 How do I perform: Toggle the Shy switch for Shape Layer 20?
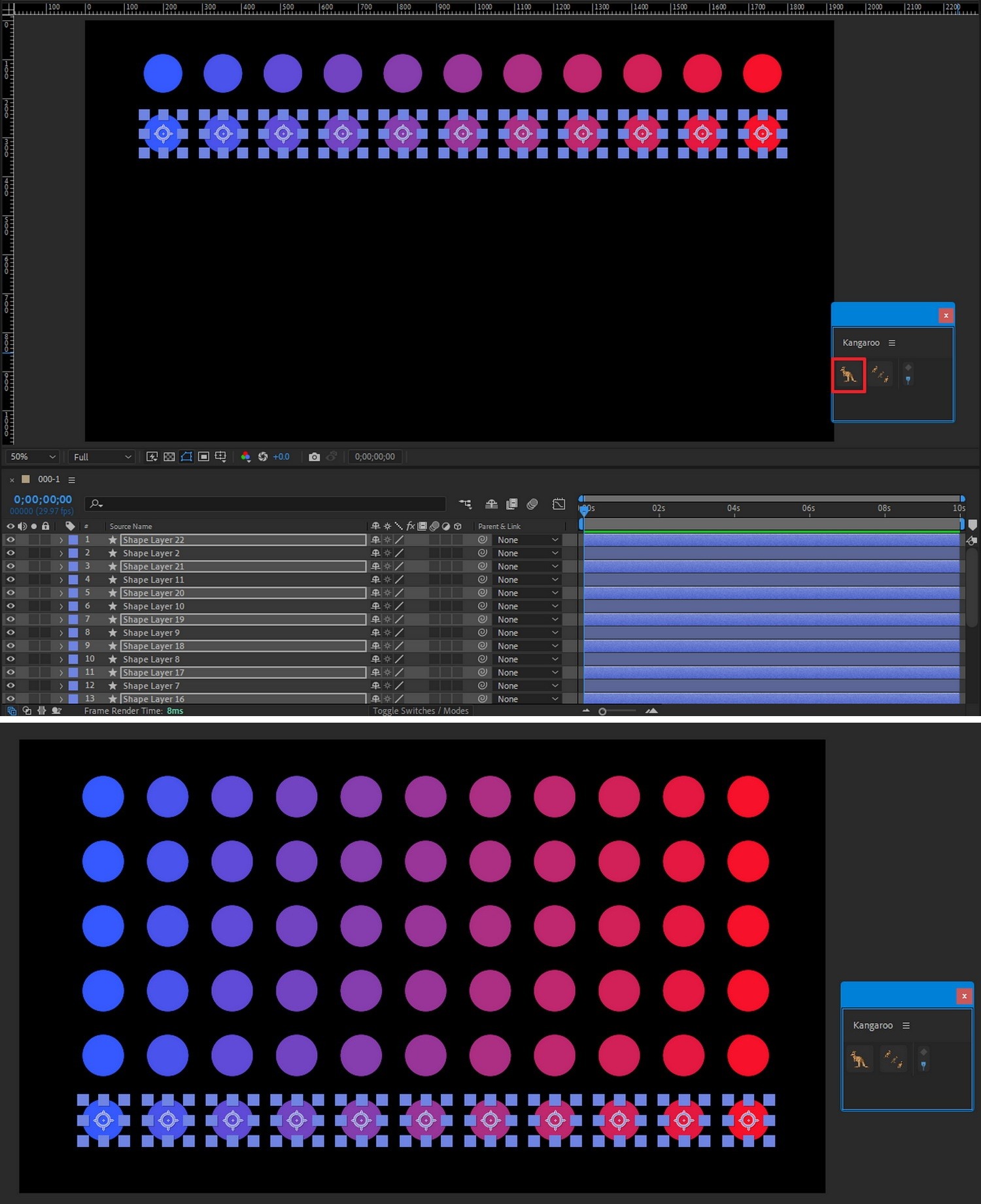click(375, 593)
